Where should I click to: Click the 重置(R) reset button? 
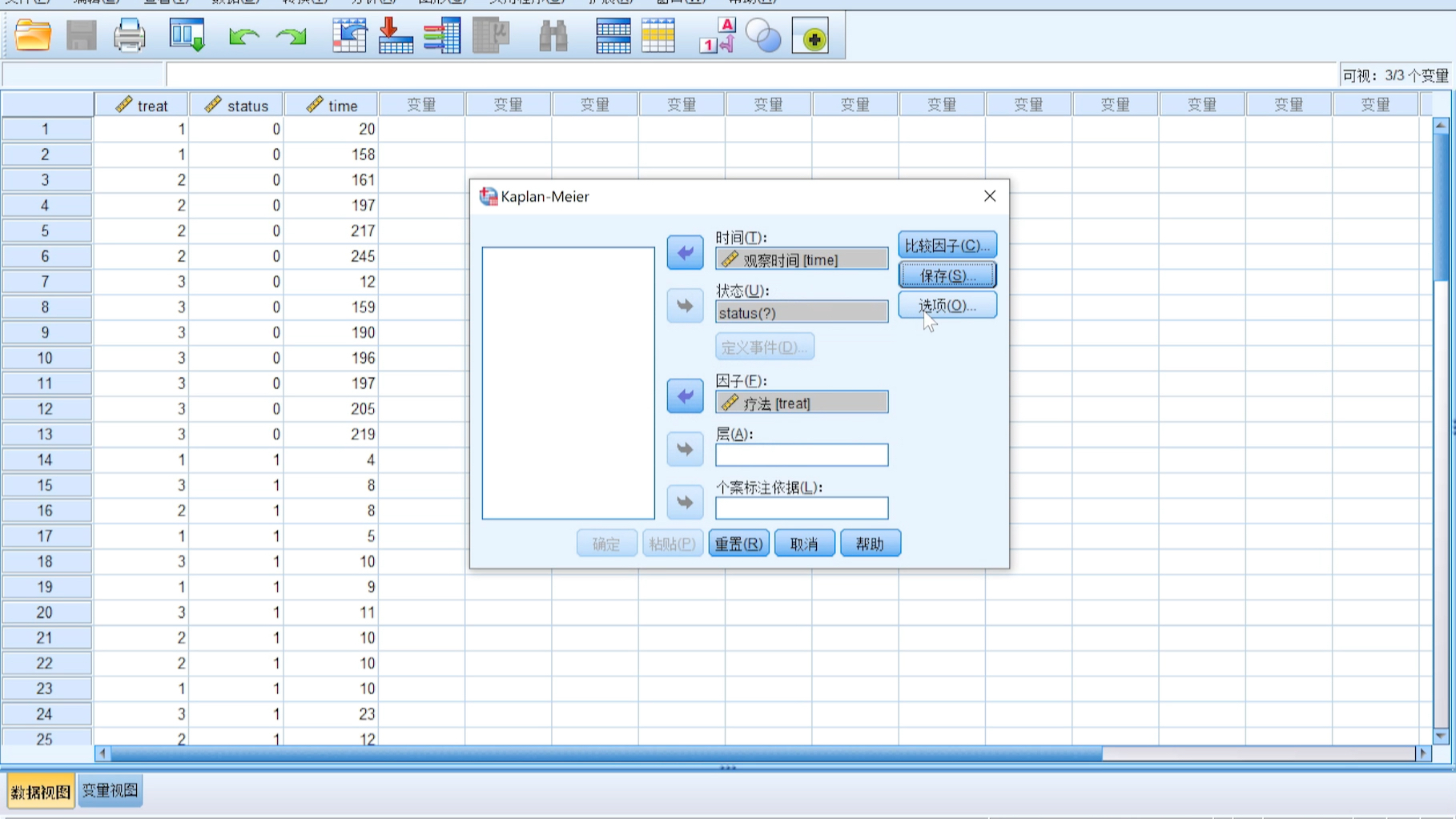pos(738,544)
